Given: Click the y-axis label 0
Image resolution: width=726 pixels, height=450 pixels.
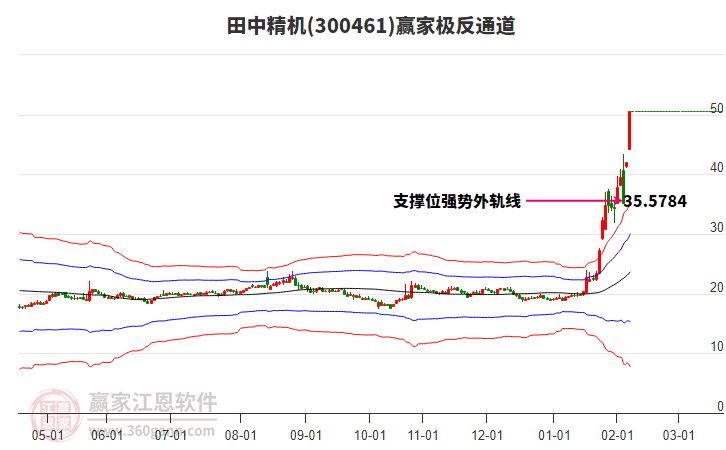Looking at the screenshot, I should tap(720, 406).
